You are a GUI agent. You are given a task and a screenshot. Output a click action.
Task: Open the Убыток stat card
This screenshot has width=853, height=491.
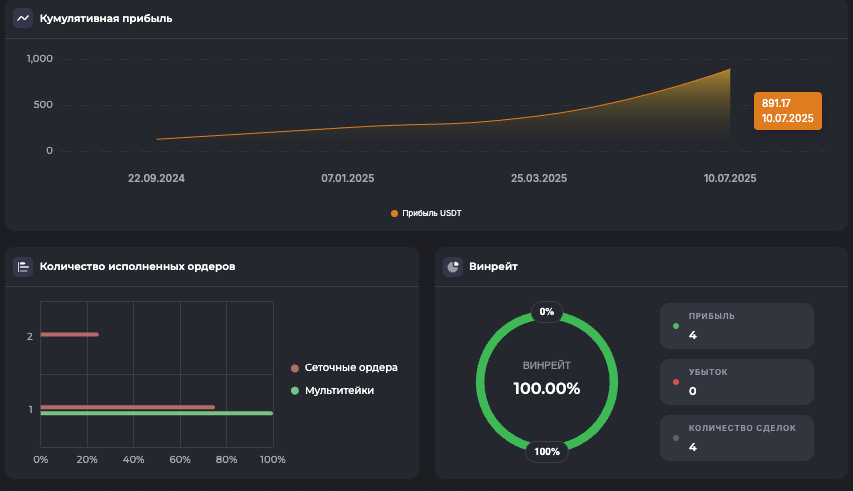coord(737,381)
